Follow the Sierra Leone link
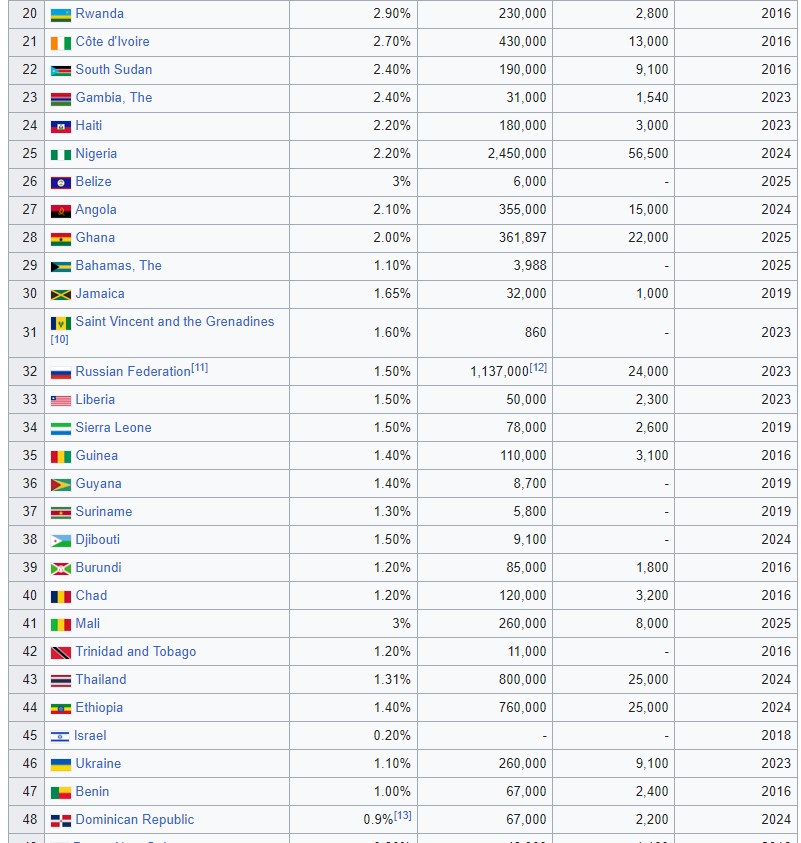Screen dimensions: 801x843 [113, 427]
